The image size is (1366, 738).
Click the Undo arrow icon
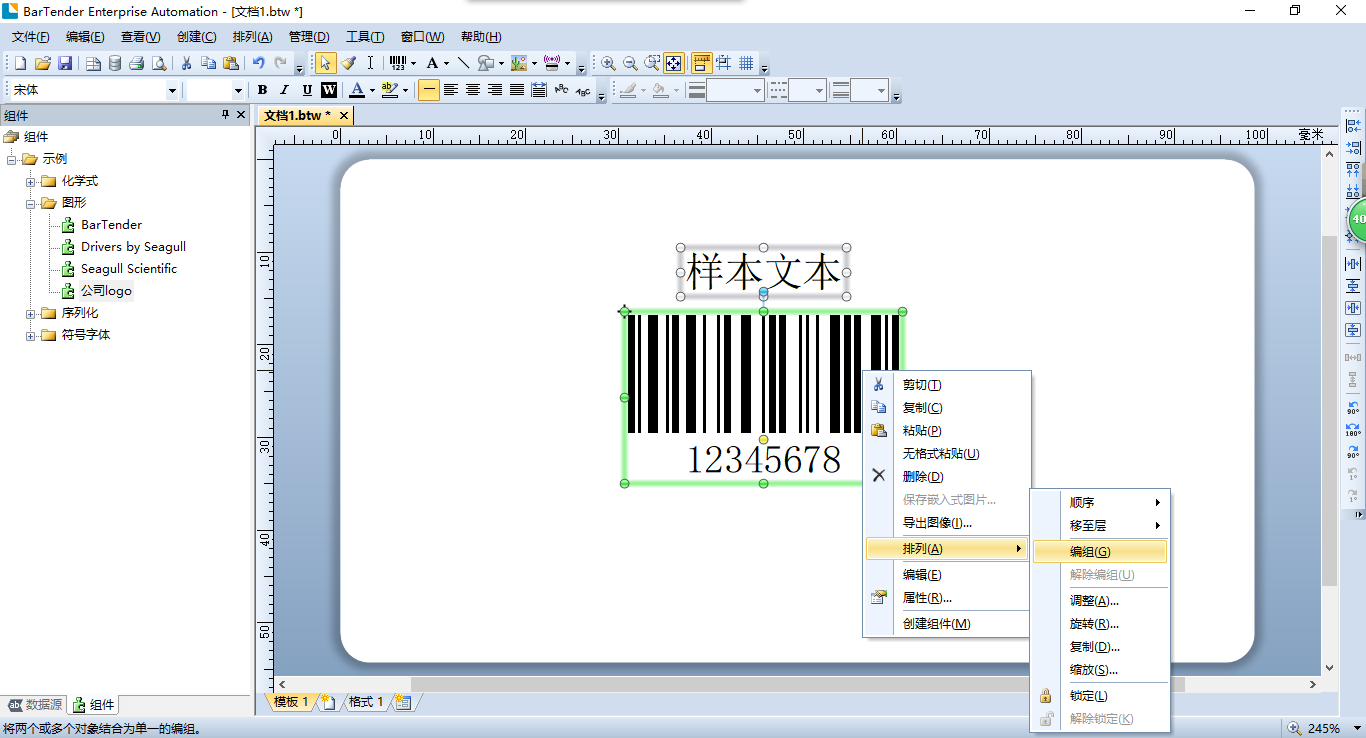coord(258,63)
